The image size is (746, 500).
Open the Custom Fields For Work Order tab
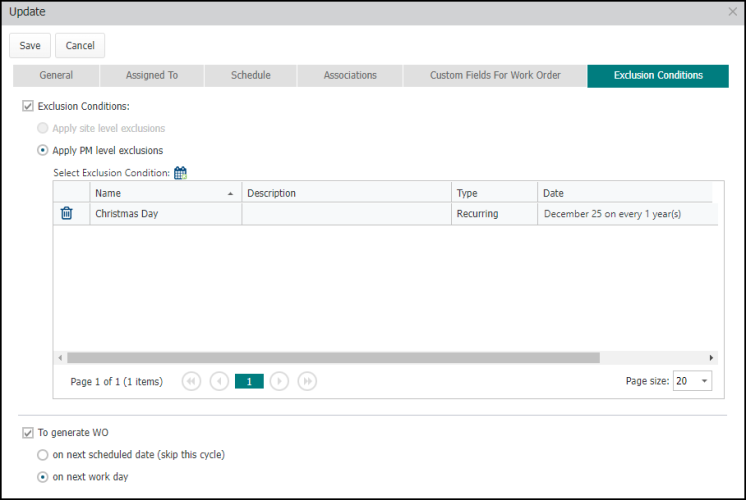(x=495, y=76)
